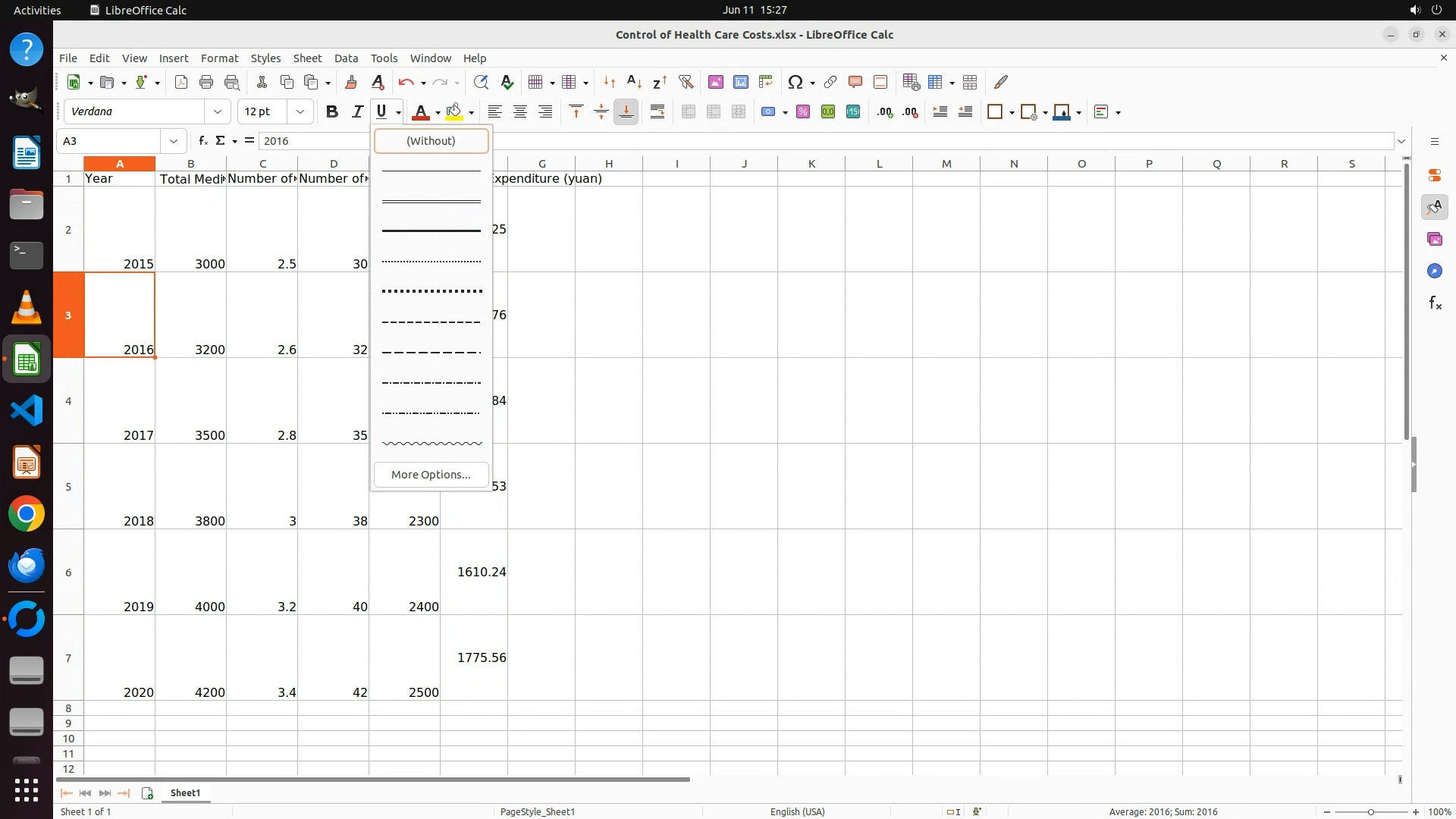Select the Sheet1 tab

coord(185,793)
